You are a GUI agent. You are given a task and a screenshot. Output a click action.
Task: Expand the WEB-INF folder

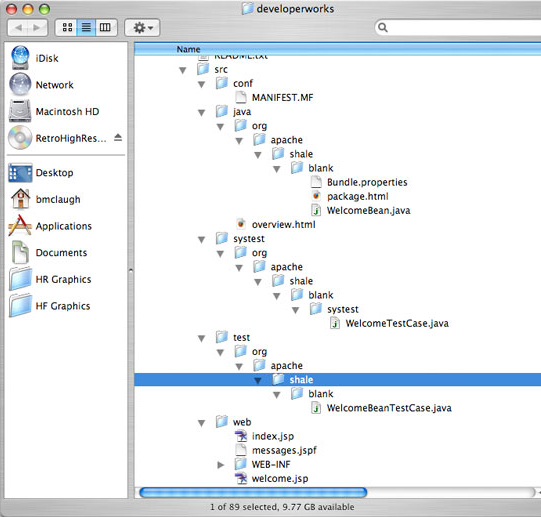pyautogui.click(x=221, y=465)
